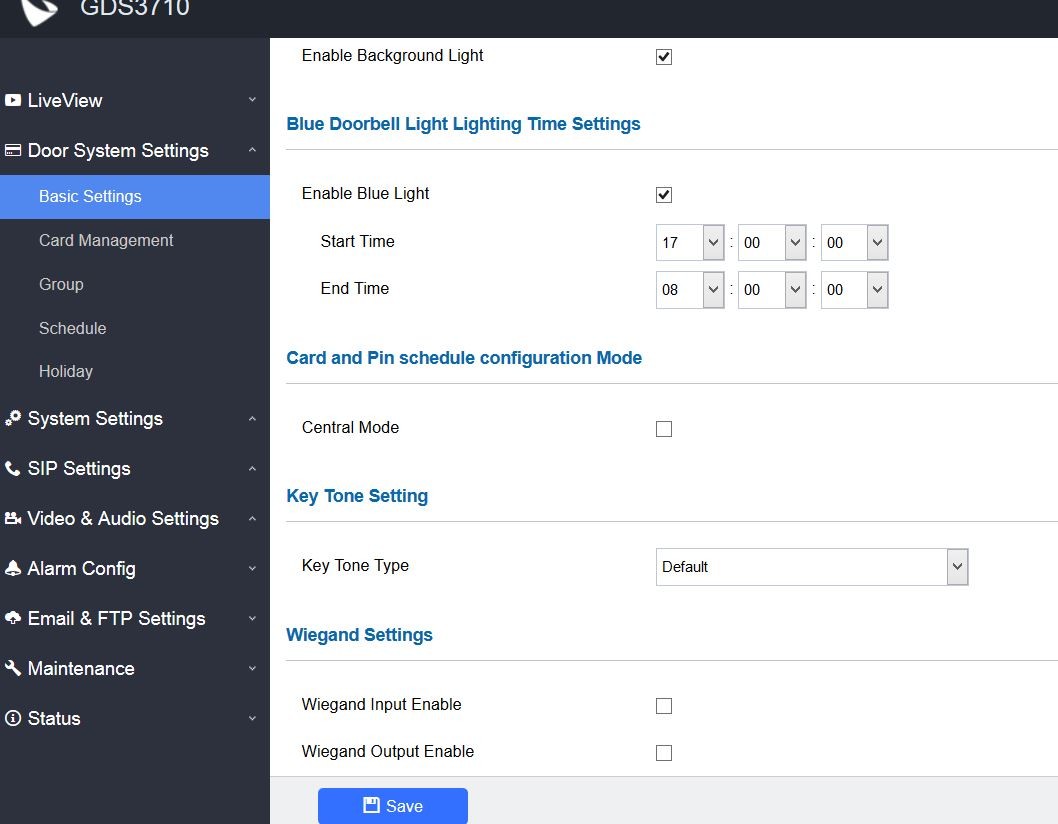This screenshot has height=824, width=1058.
Task: Open the End Time hour dropdown
Action: click(690, 290)
